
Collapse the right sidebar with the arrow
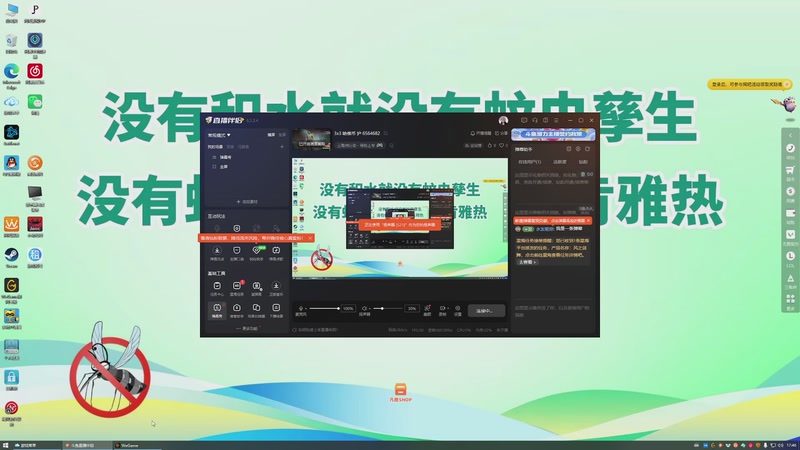tap(790, 135)
